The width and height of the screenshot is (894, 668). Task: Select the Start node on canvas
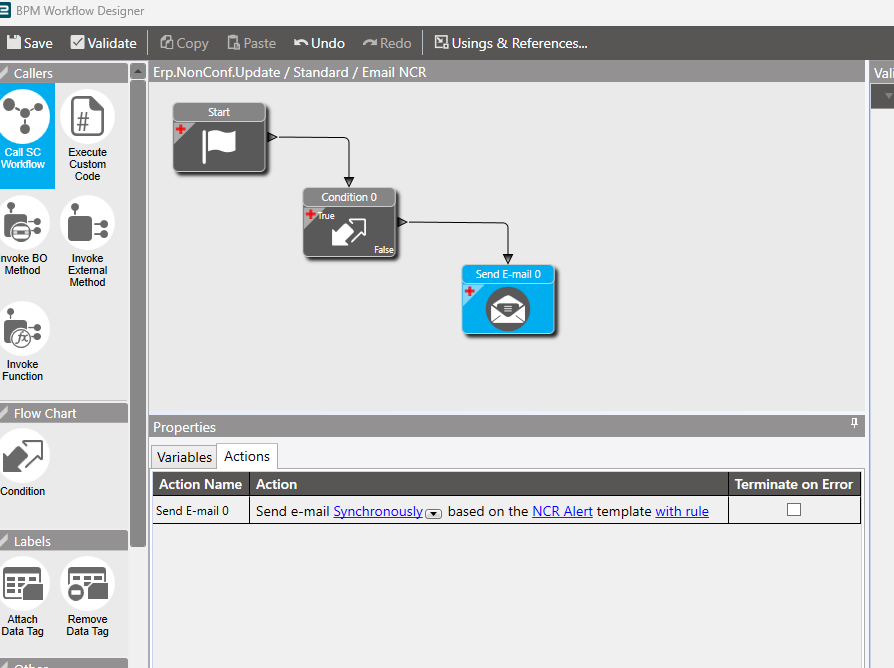(x=219, y=137)
